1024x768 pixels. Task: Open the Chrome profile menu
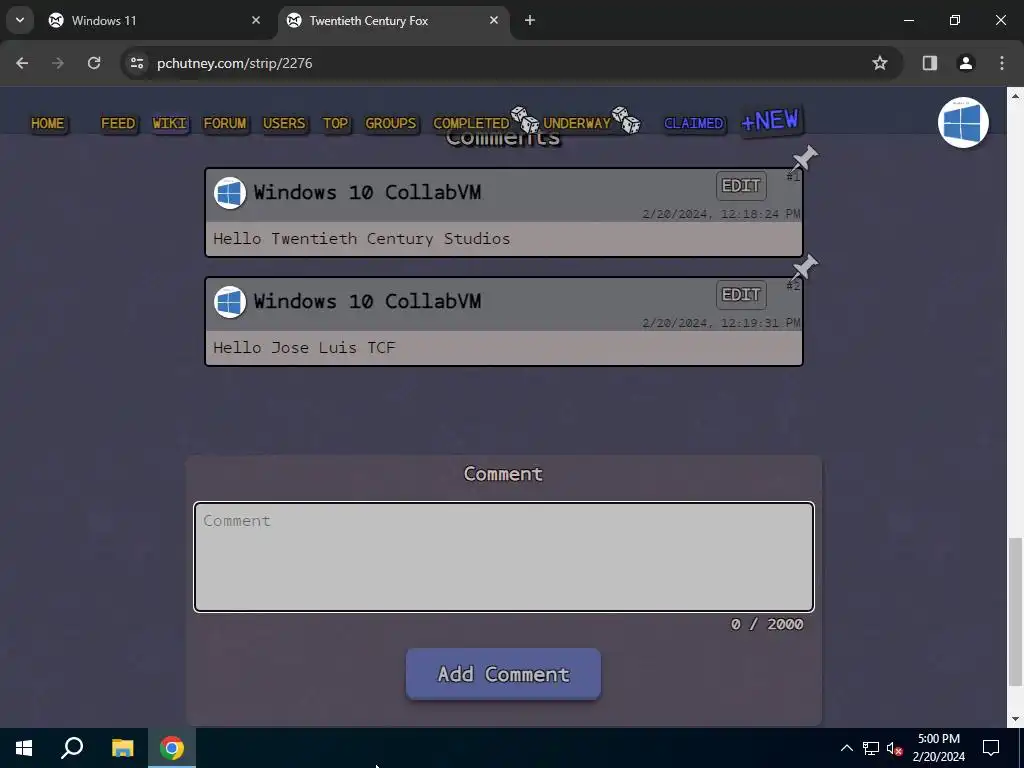click(x=966, y=63)
